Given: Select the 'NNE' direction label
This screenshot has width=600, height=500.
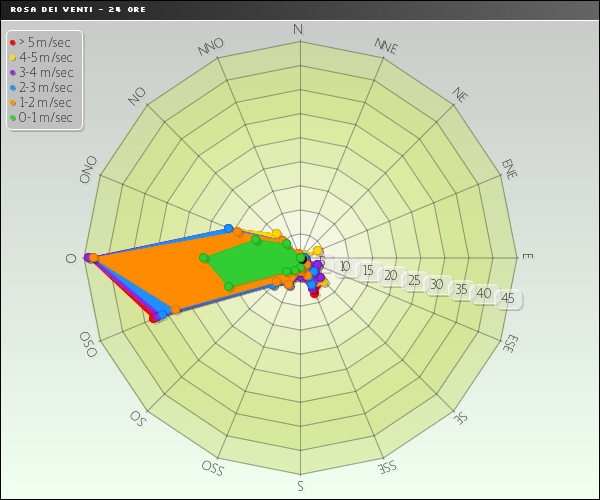Looking at the screenshot, I should point(386,46).
